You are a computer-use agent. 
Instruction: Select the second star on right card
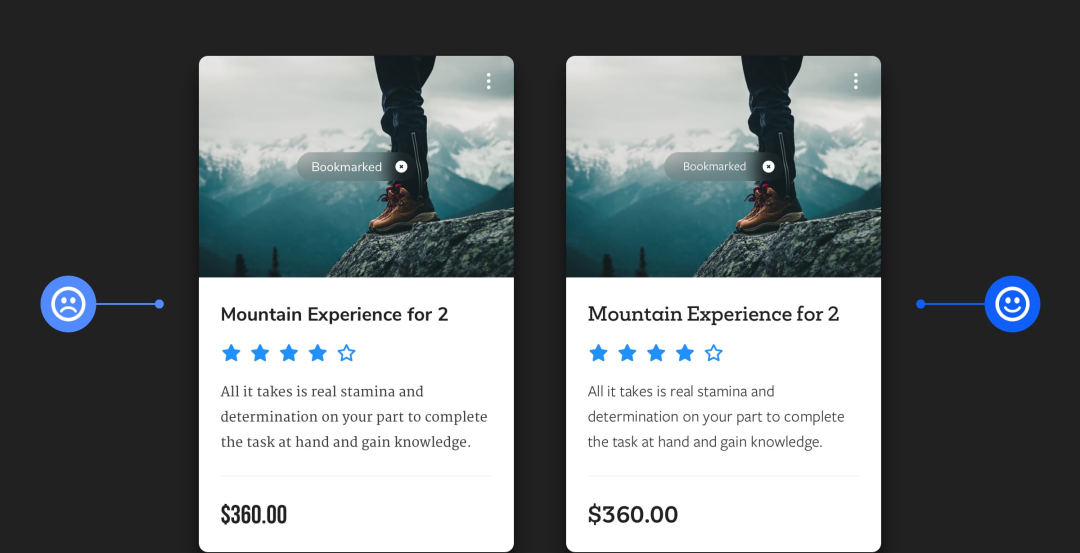(x=627, y=353)
